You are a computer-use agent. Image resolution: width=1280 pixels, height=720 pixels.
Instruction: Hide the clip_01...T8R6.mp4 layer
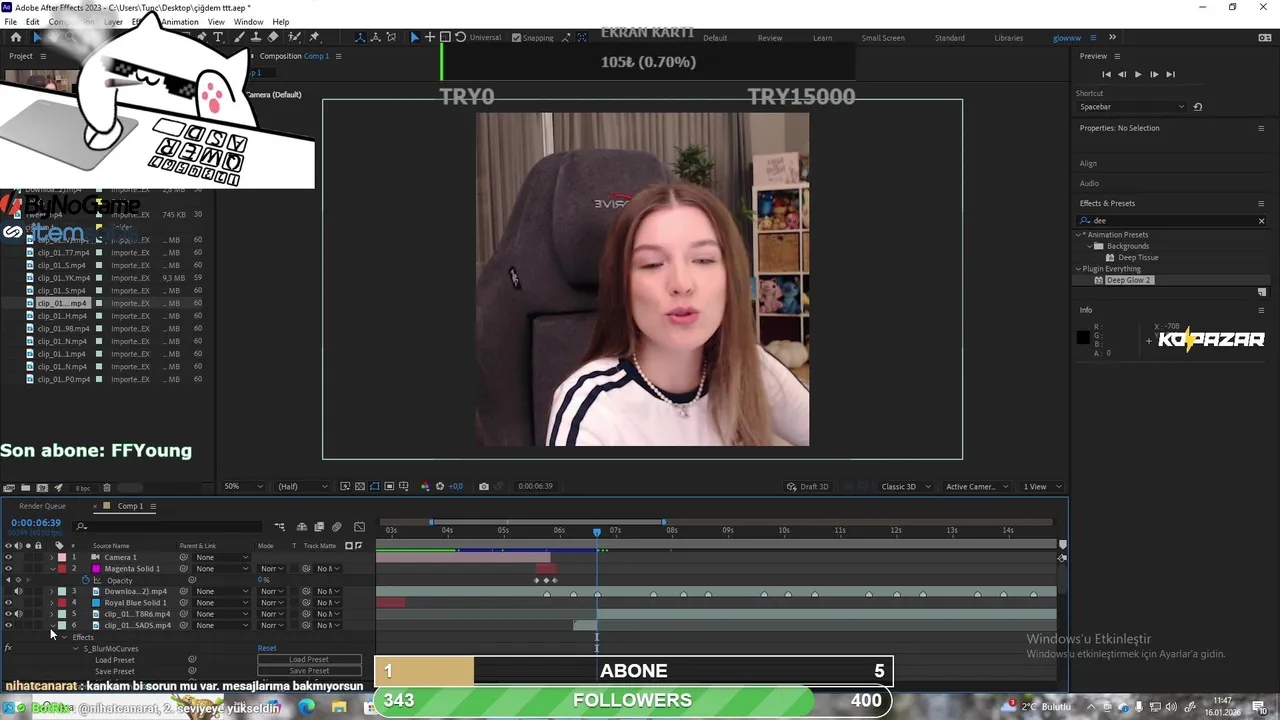click(x=9, y=614)
